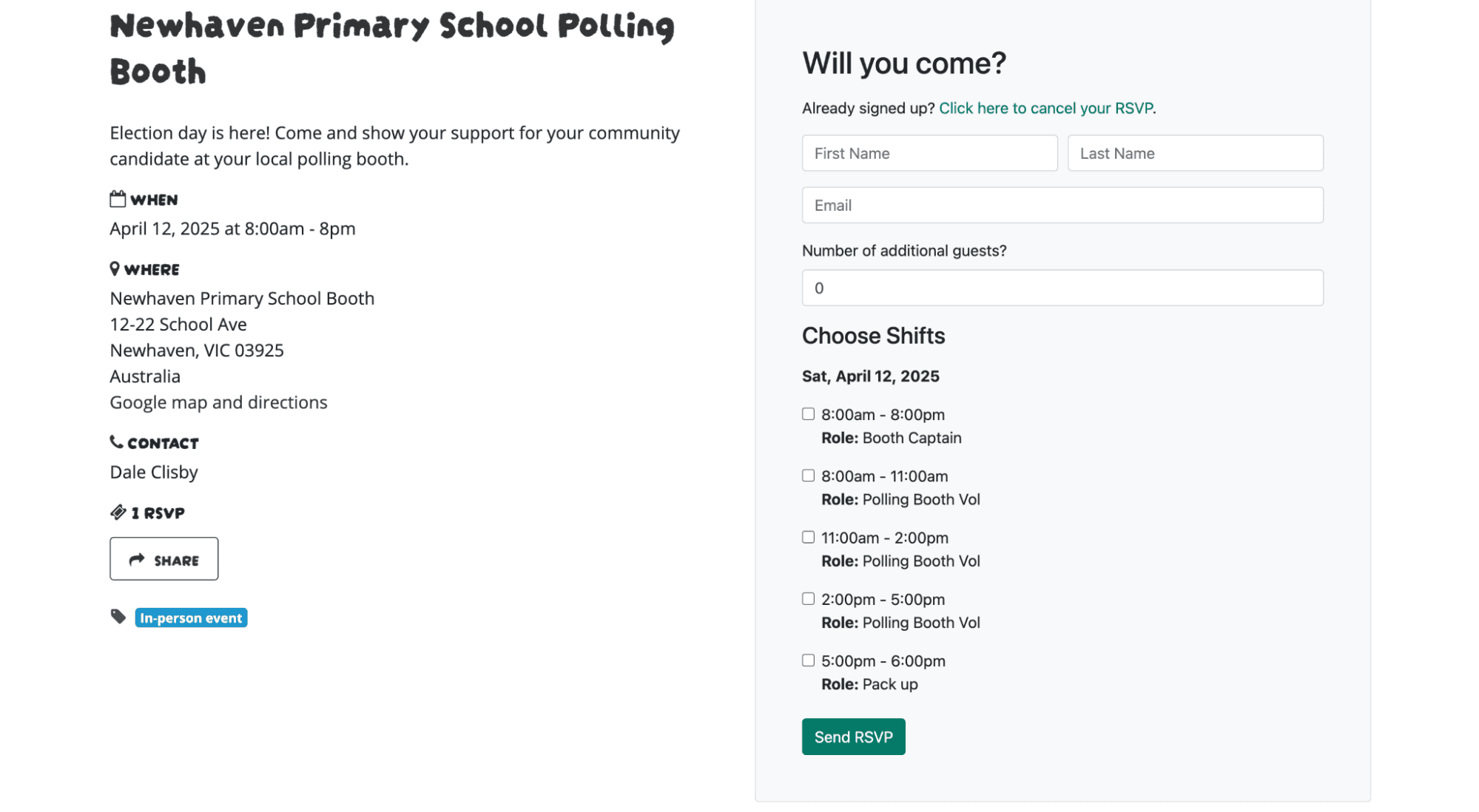Image resolution: width=1479 pixels, height=812 pixels.
Task: Click the calendar icon beside When
Action: coord(118,199)
